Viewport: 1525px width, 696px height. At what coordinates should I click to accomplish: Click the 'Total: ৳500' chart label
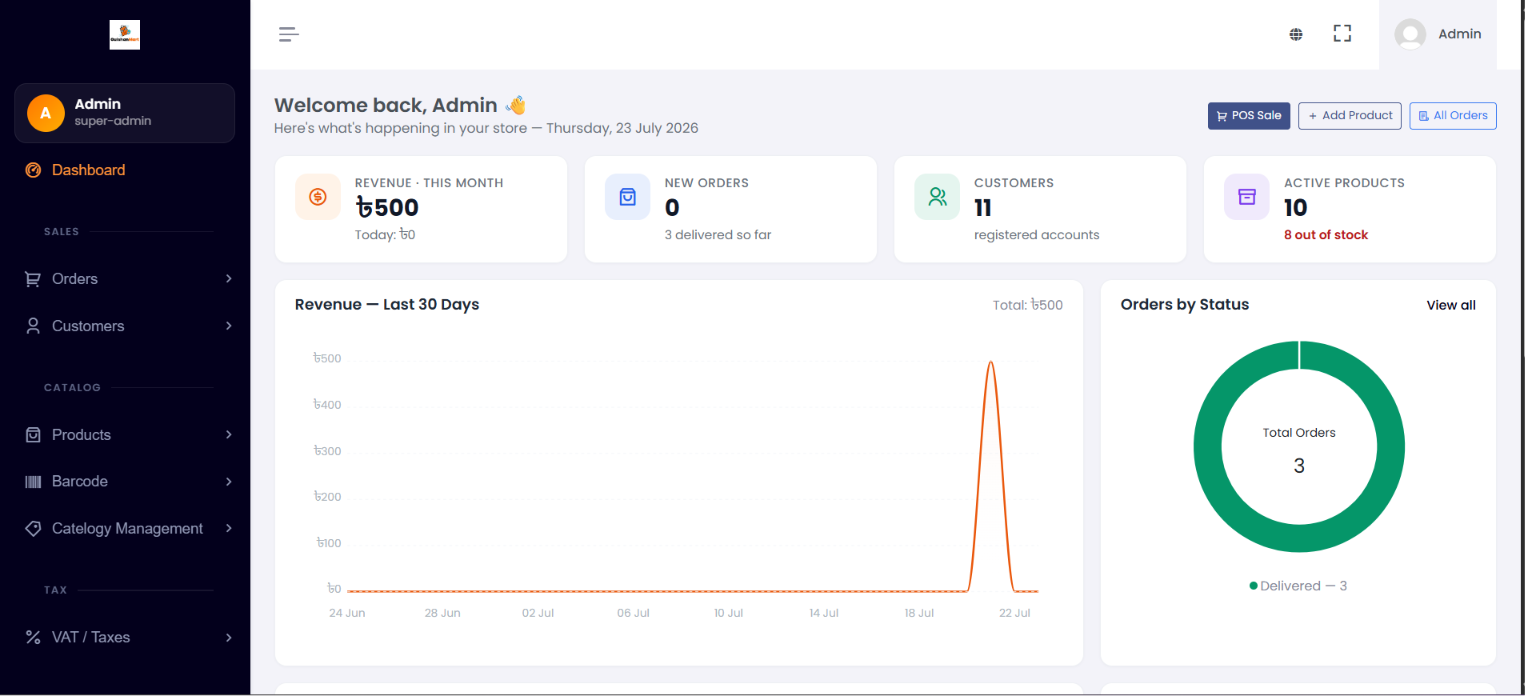(x=1028, y=305)
